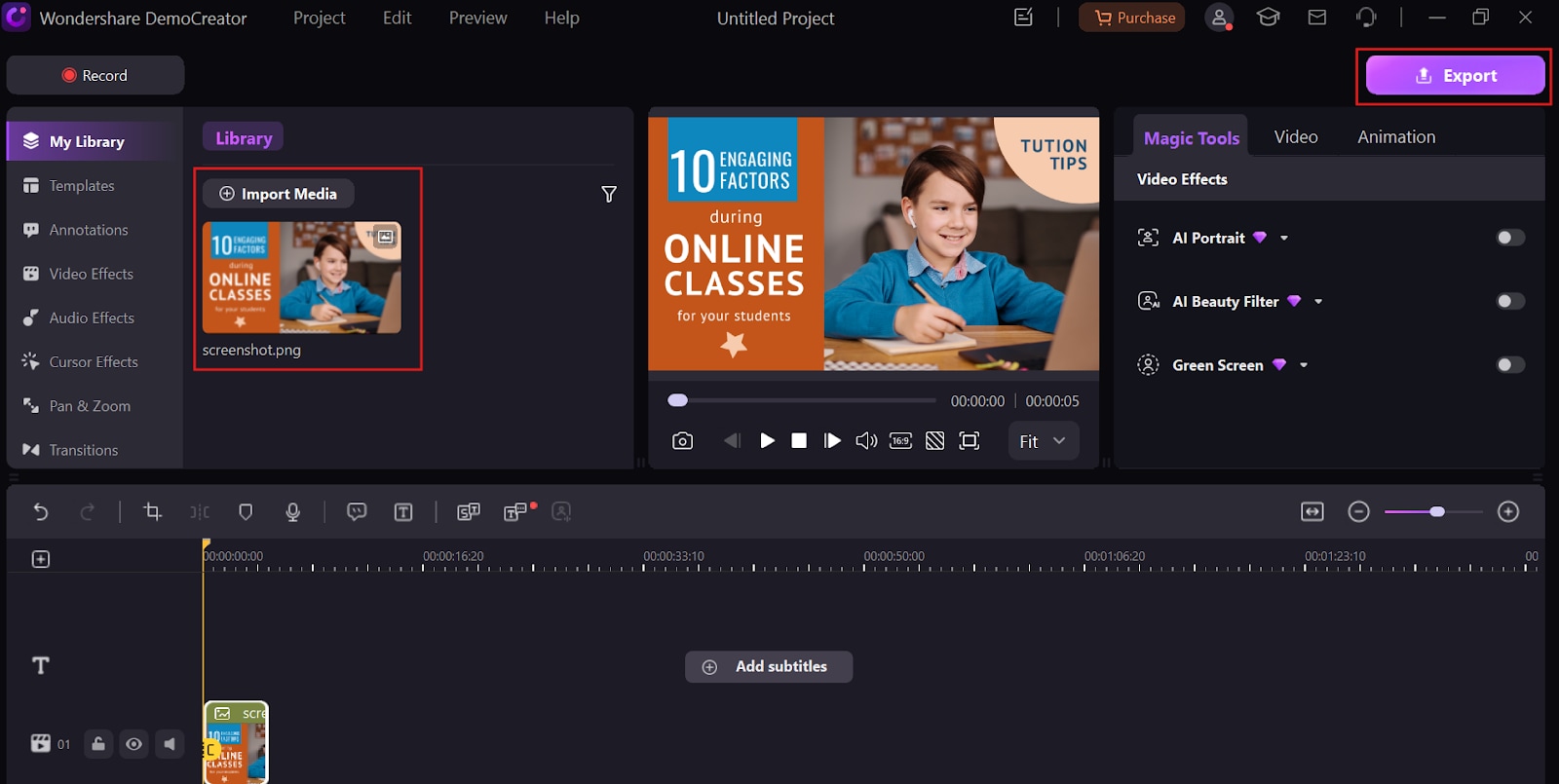Select the screenshot.png media thumbnail
Screen dimensions: 1559x784
click(x=302, y=278)
